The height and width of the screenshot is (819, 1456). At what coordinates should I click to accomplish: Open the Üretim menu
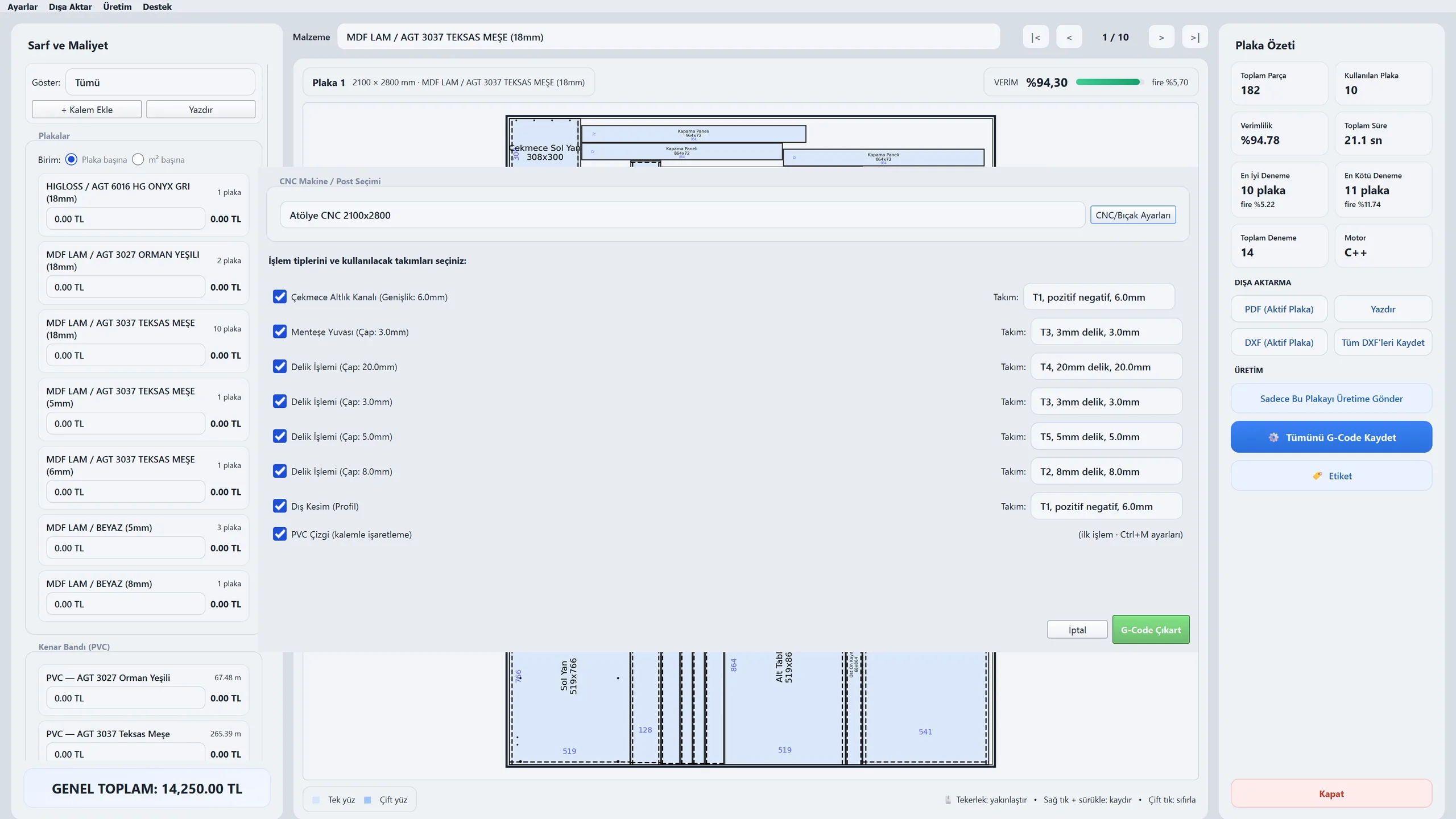[117, 7]
